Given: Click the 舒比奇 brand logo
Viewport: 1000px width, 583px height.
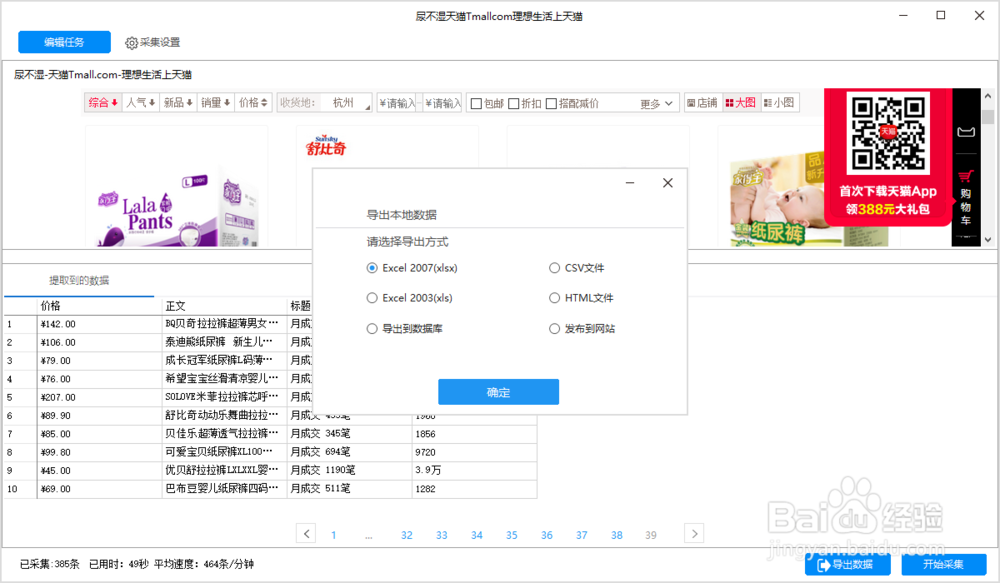Looking at the screenshot, I should click(x=326, y=146).
